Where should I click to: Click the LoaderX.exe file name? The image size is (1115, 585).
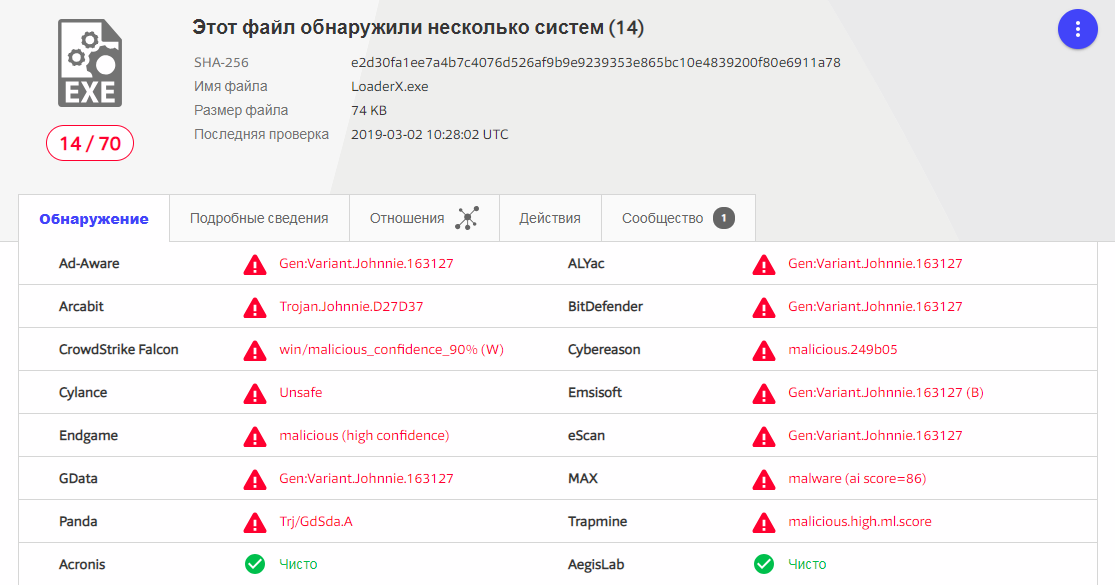click(390, 86)
